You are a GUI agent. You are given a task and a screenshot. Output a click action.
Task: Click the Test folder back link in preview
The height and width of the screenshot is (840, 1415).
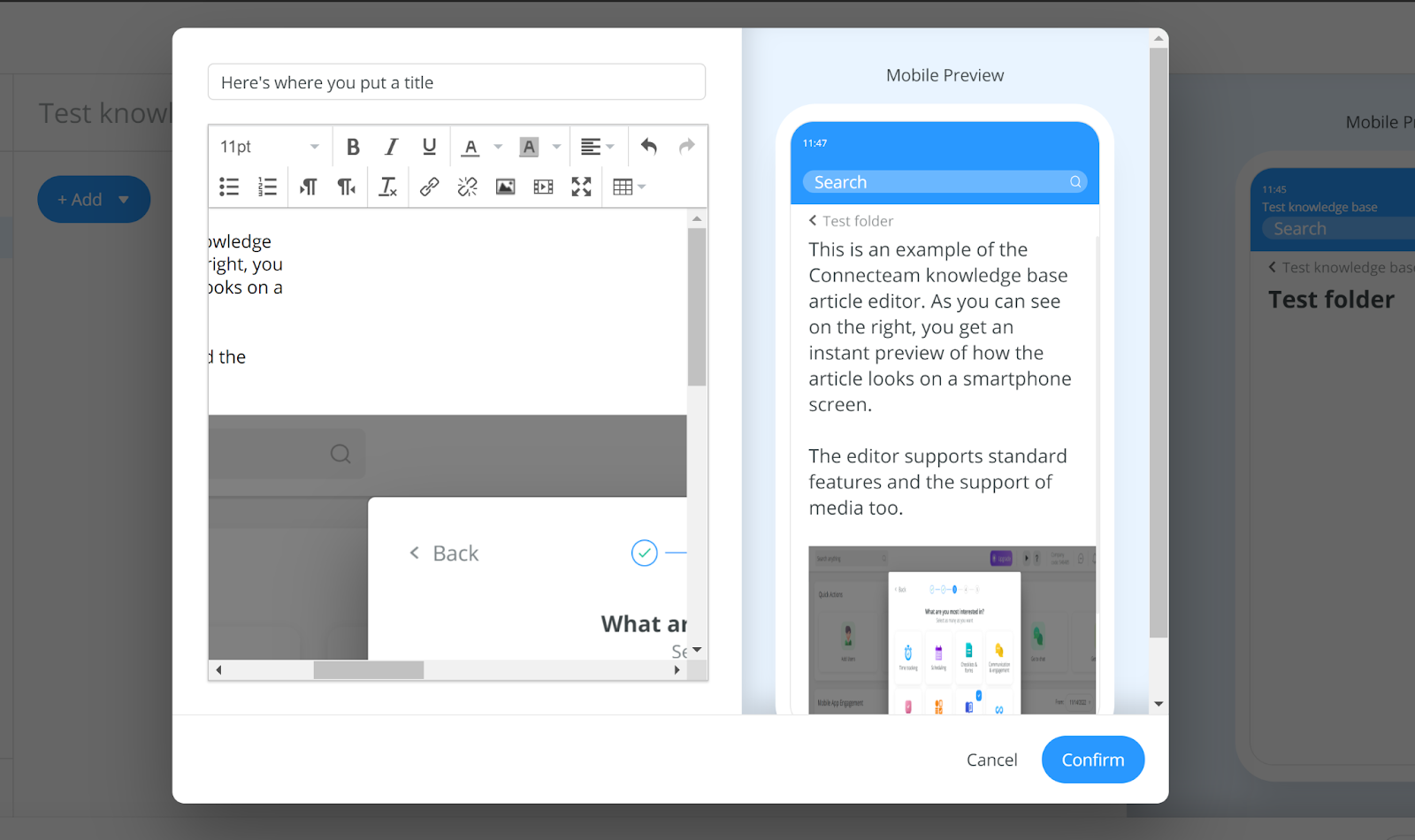[x=851, y=221]
